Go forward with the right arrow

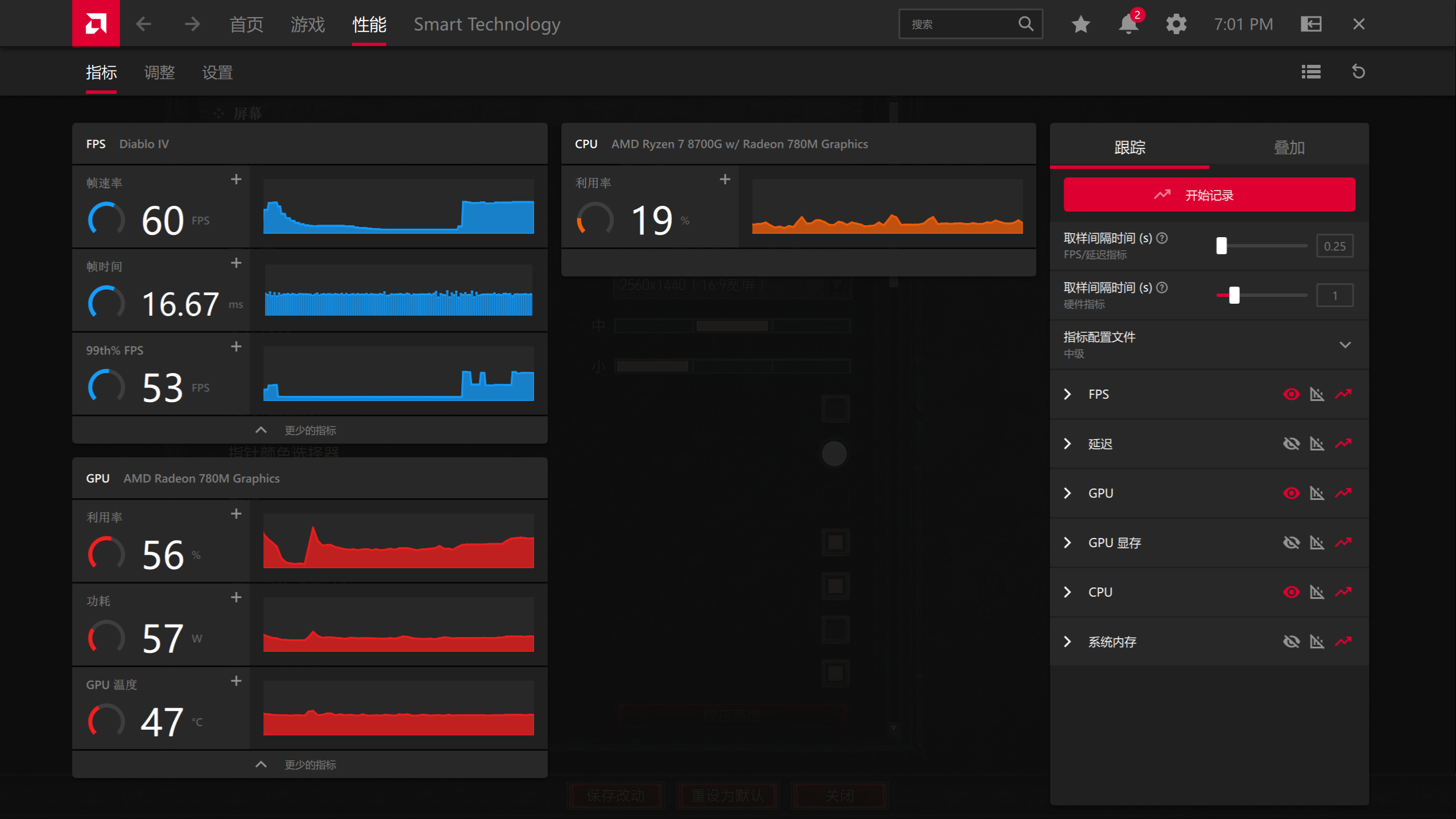(x=192, y=24)
